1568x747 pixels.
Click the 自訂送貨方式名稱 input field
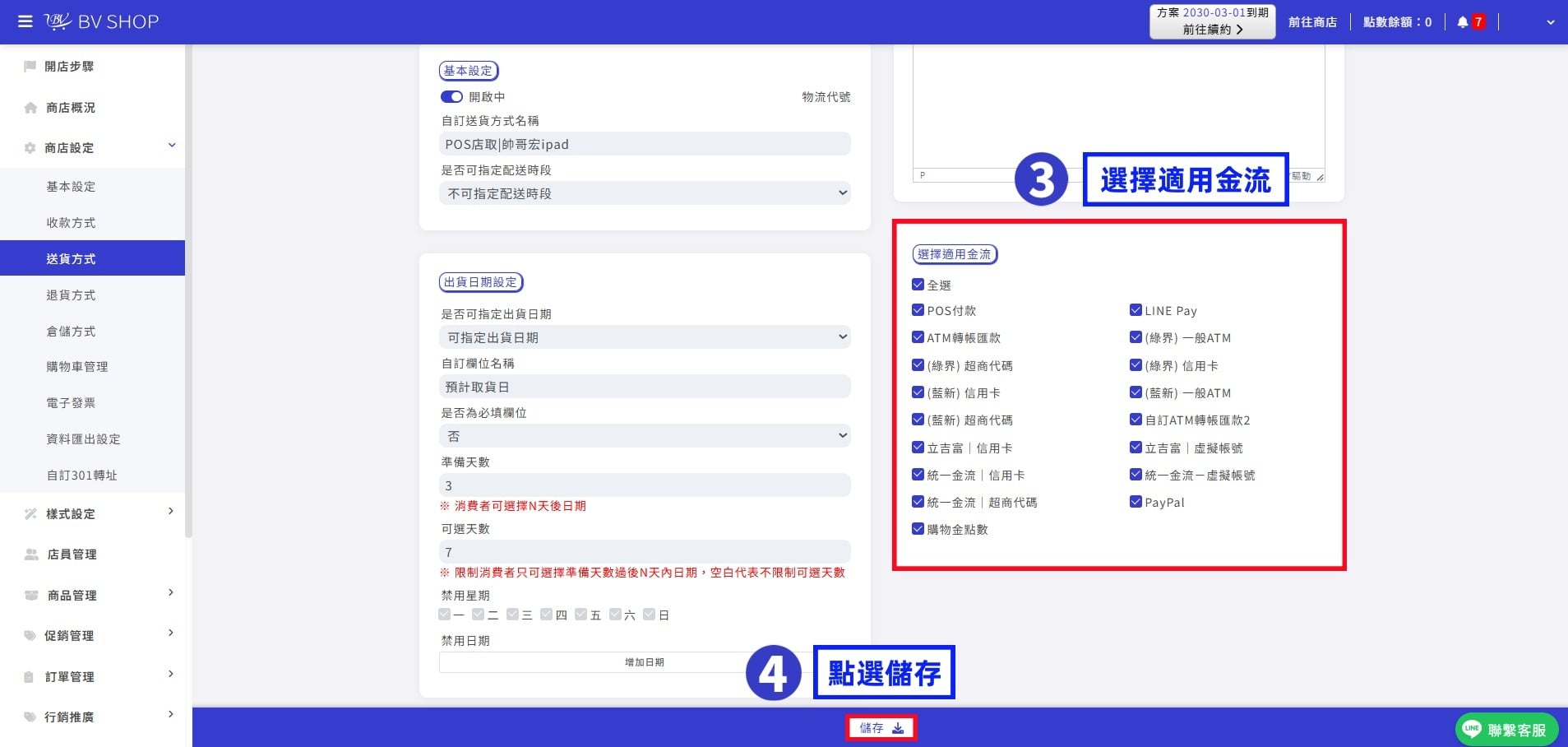point(645,144)
